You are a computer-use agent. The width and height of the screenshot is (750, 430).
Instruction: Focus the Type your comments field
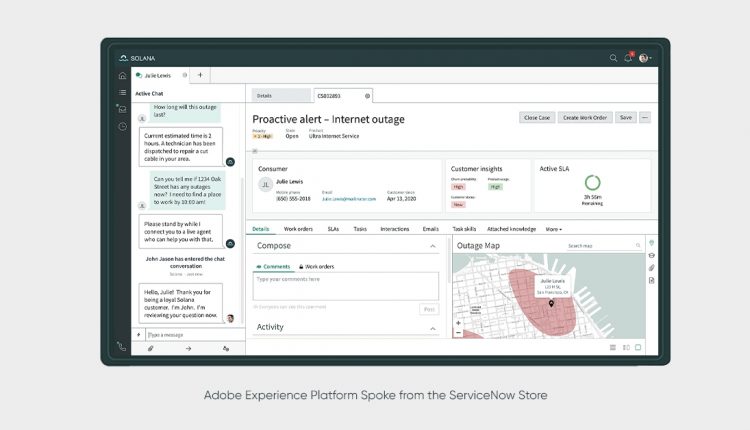(345, 287)
